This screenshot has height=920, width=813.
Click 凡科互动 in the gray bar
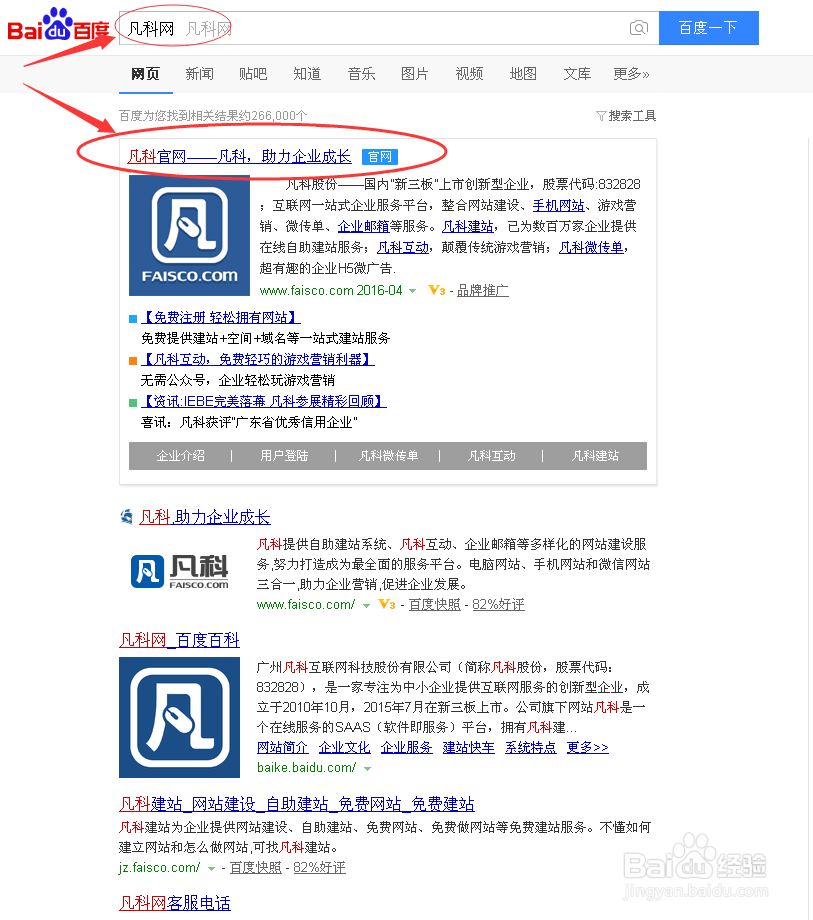coord(492,456)
